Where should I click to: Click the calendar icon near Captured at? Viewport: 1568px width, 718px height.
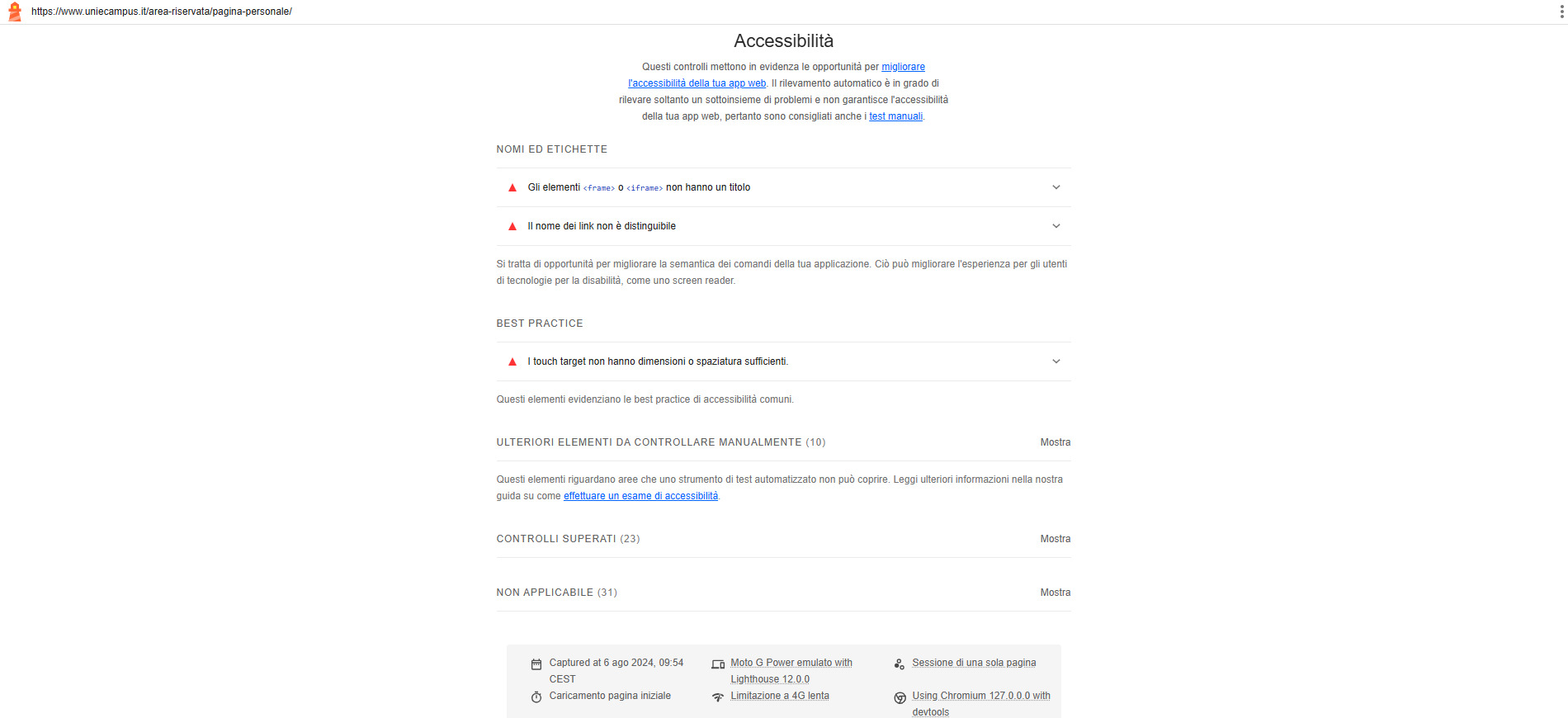click(536, 664)
